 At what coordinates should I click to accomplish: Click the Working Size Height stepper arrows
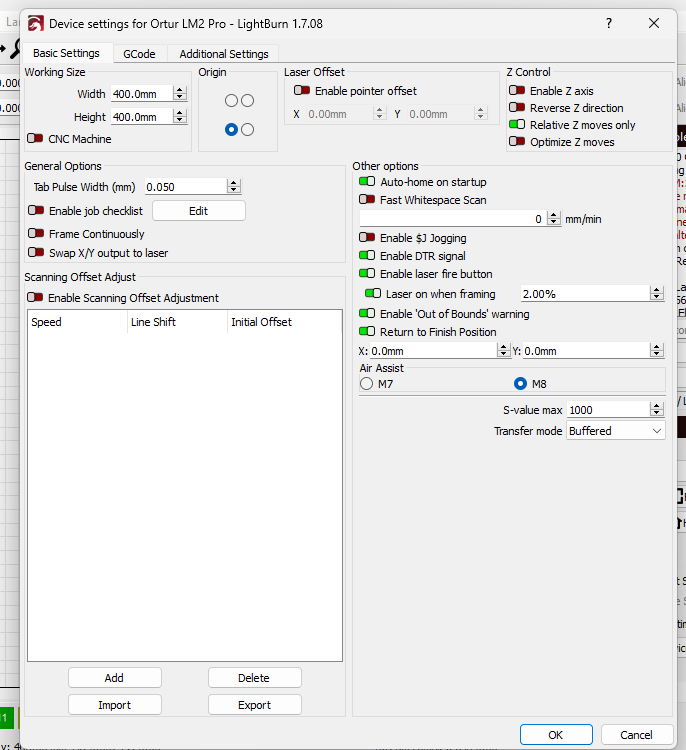180,116
